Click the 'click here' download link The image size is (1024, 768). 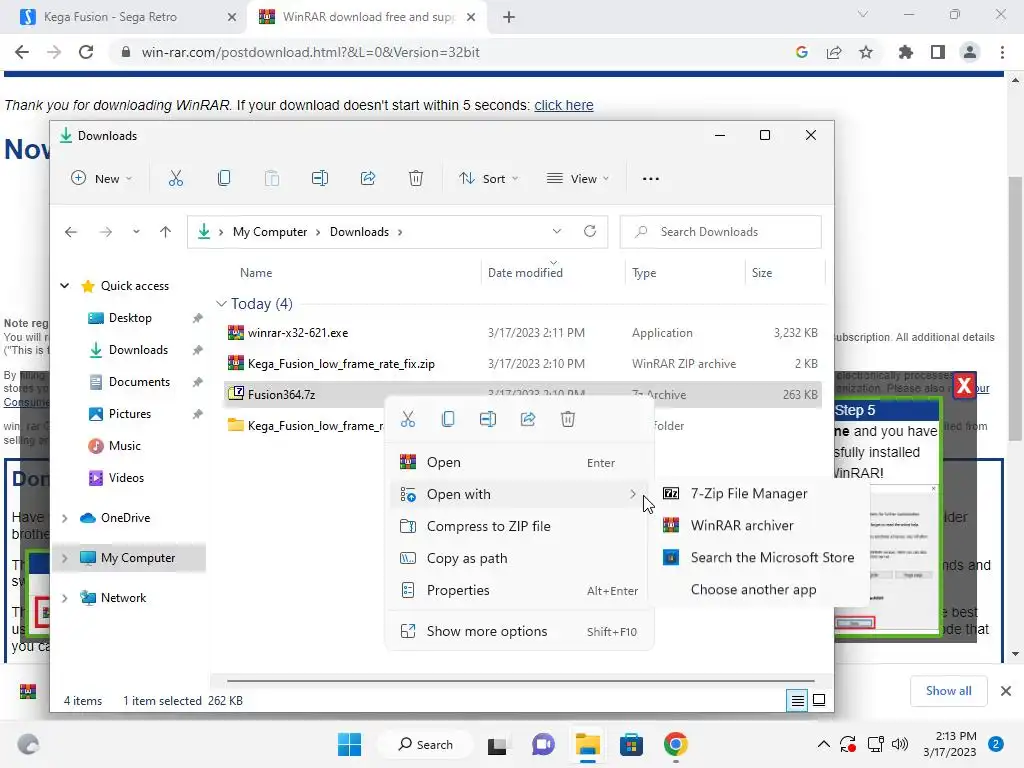(564, 105)
